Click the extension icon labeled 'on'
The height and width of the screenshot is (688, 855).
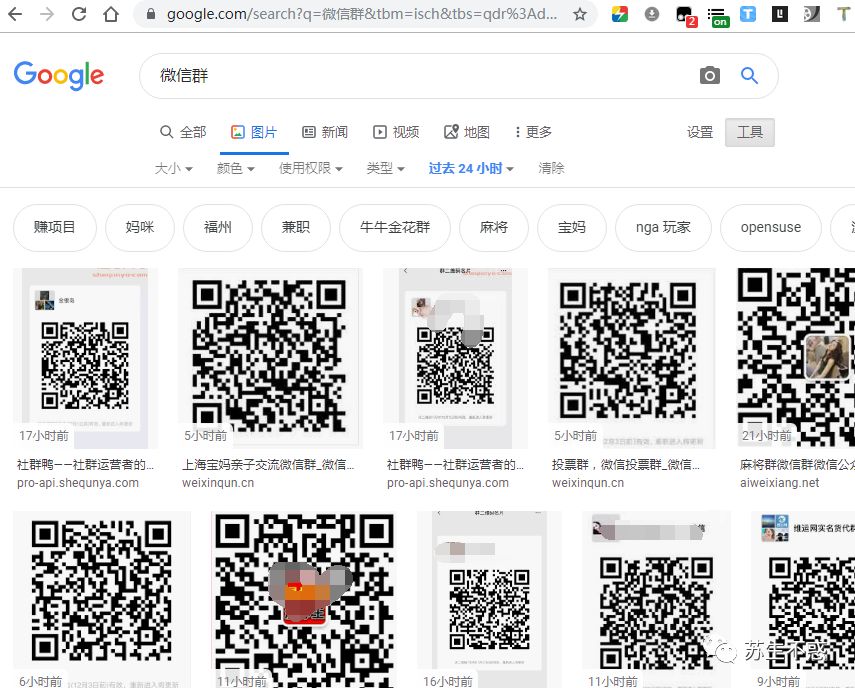pyautogui.click(x=718, y=17)
